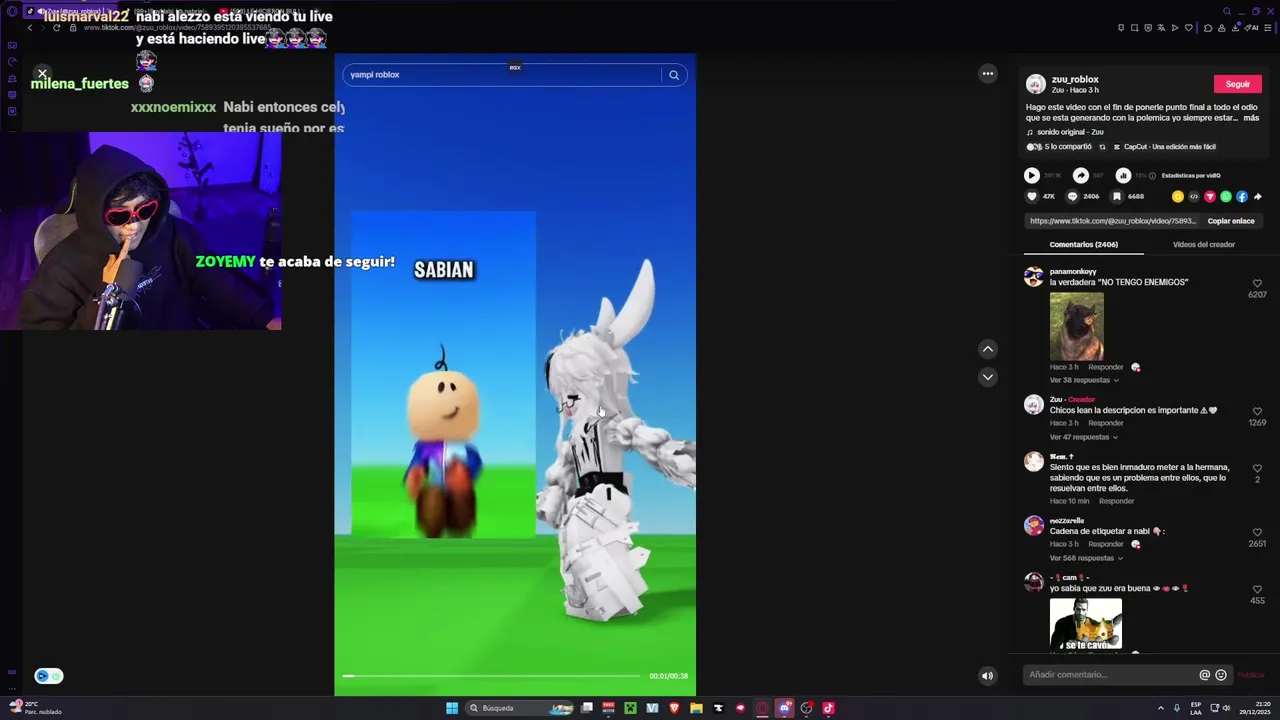Click the Publicar comment button

1251,675
